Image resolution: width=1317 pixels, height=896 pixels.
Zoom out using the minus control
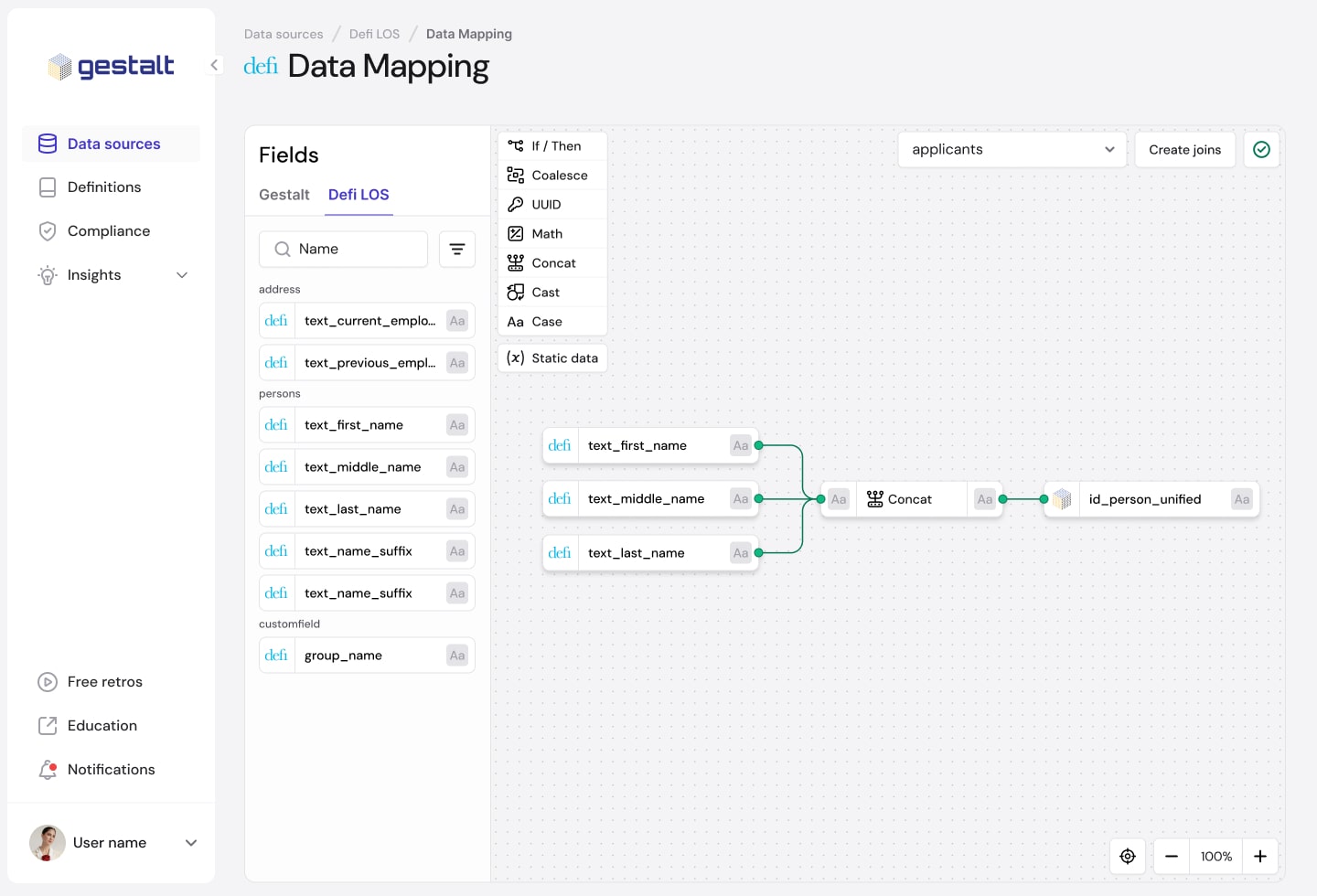pos(1171,856)
